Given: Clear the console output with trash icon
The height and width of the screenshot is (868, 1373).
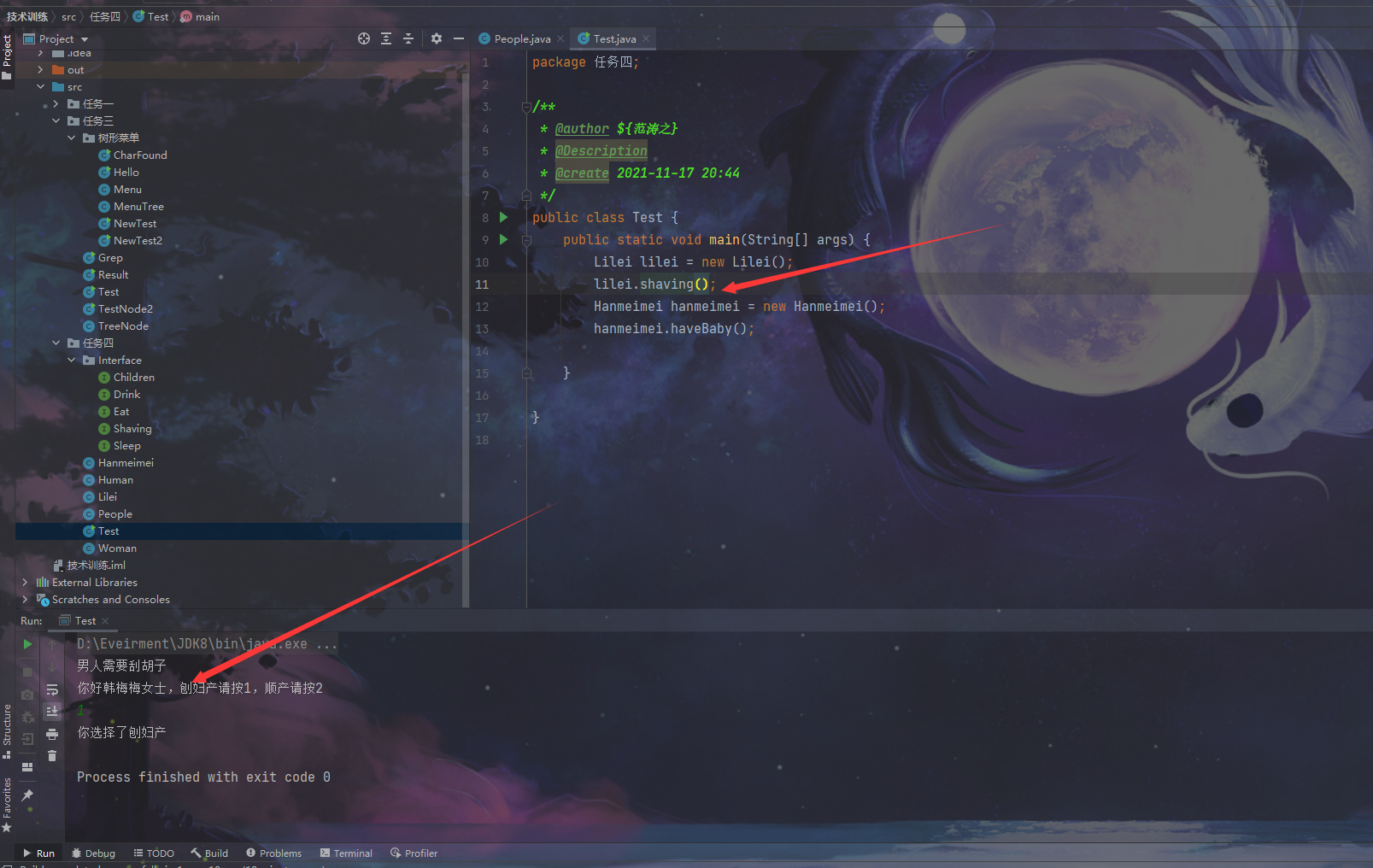Looking at the screenshot, I should click(52, 756).
